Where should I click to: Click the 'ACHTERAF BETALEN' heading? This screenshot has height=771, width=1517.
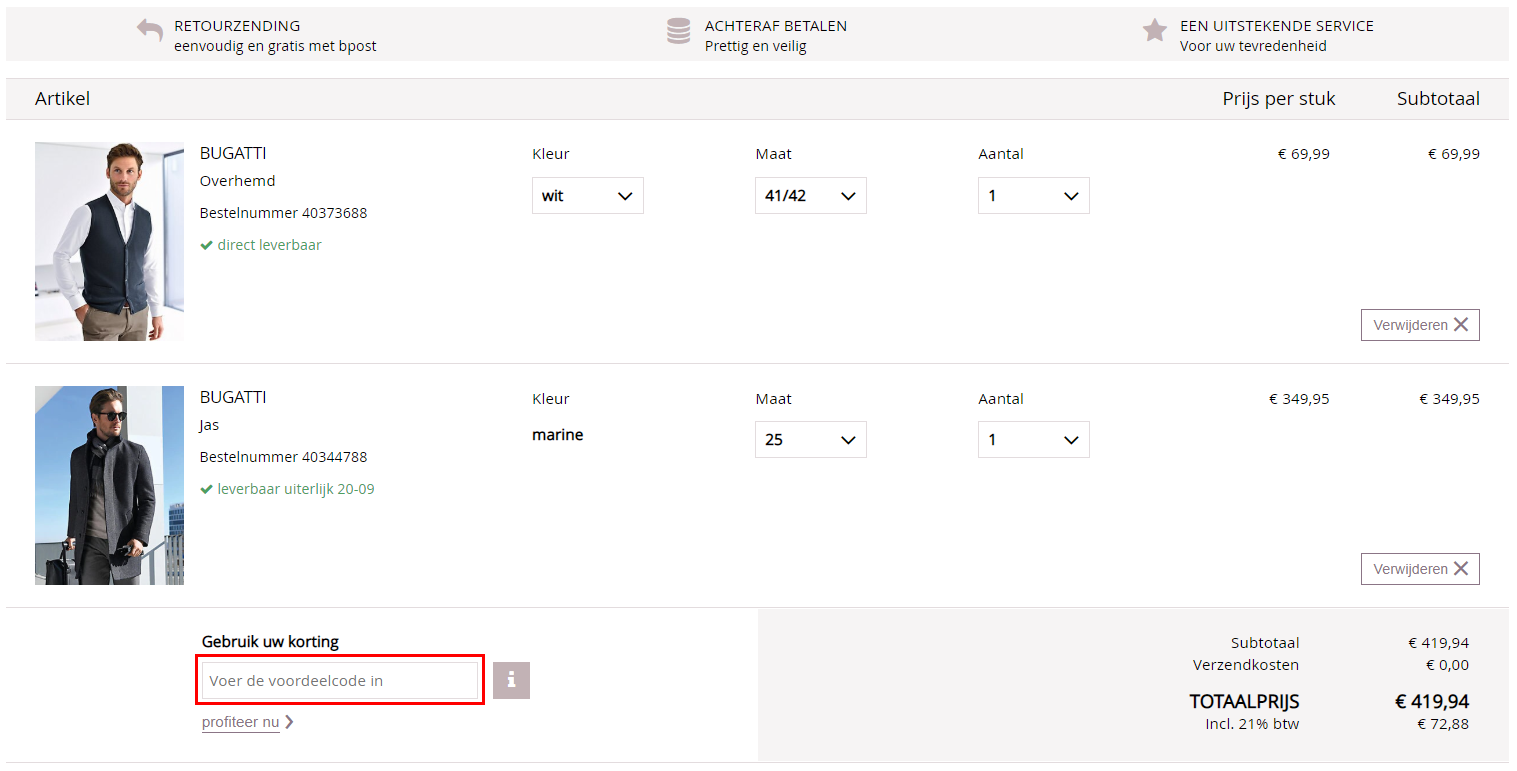(776, 26)
